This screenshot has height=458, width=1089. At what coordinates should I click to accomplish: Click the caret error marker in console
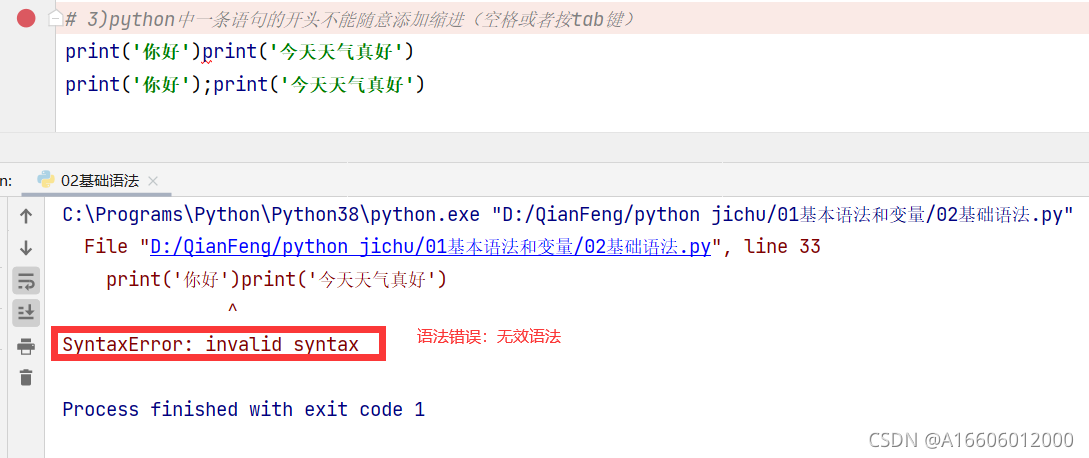[x=233, y=307]
